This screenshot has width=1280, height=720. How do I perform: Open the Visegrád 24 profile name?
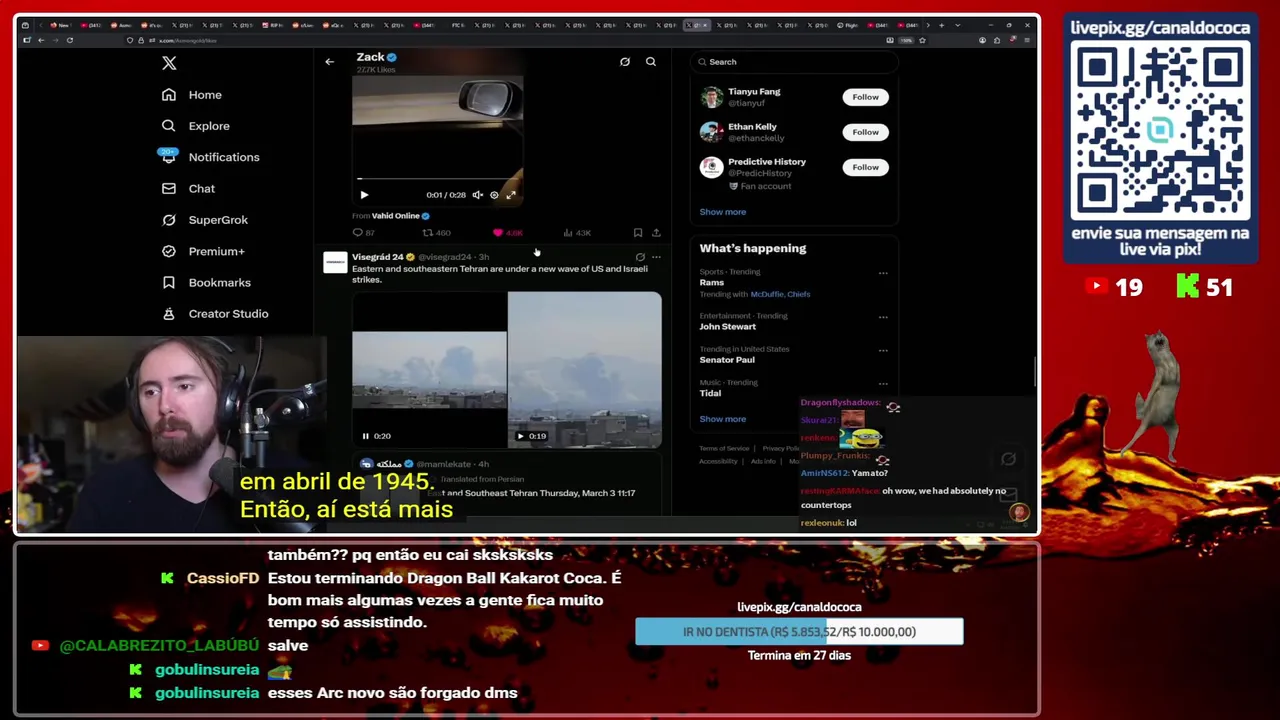click(x=378, y=257)
